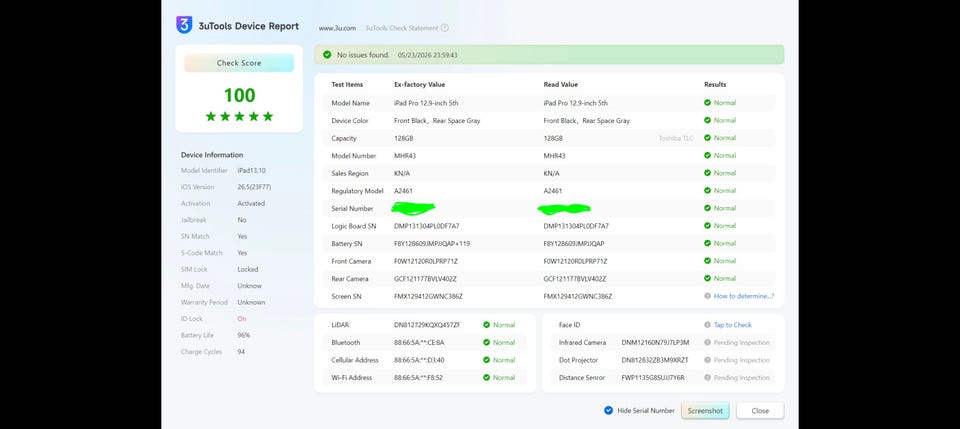Select the ex-factory Regulatory Model A2461
The image size is (960, 429).
click(x=403, y=191)
